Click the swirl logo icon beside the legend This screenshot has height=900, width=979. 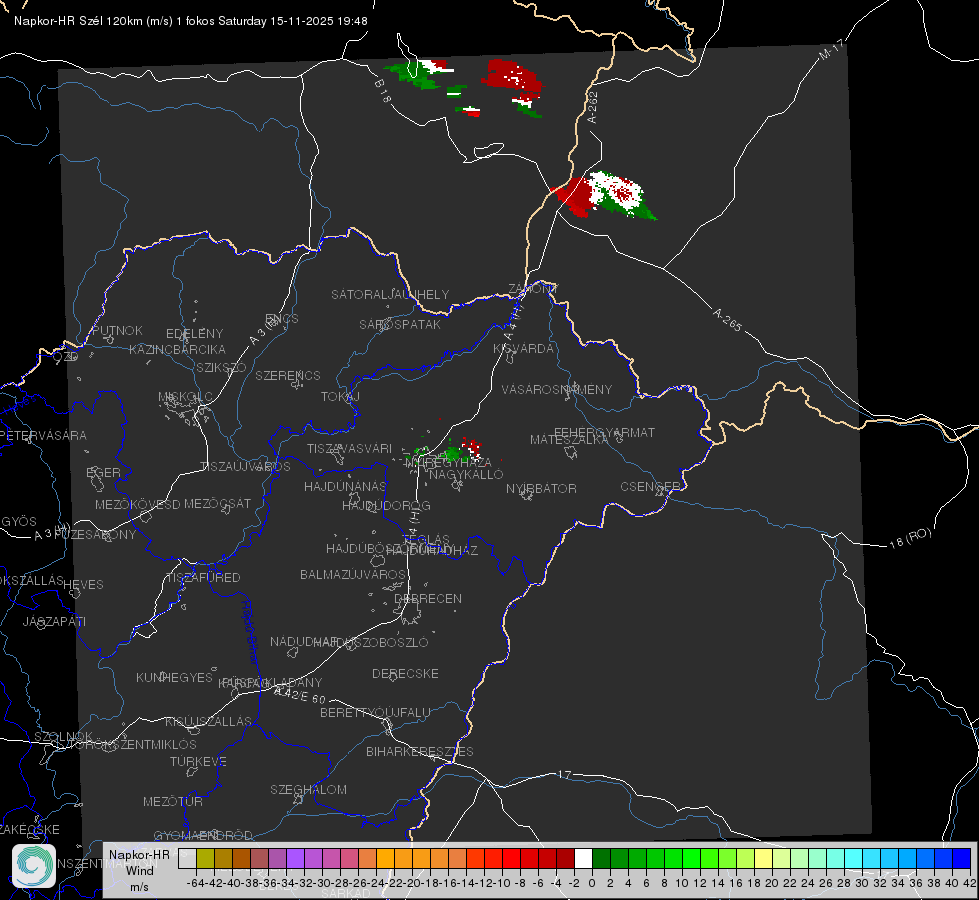click(x=34, y=866)
